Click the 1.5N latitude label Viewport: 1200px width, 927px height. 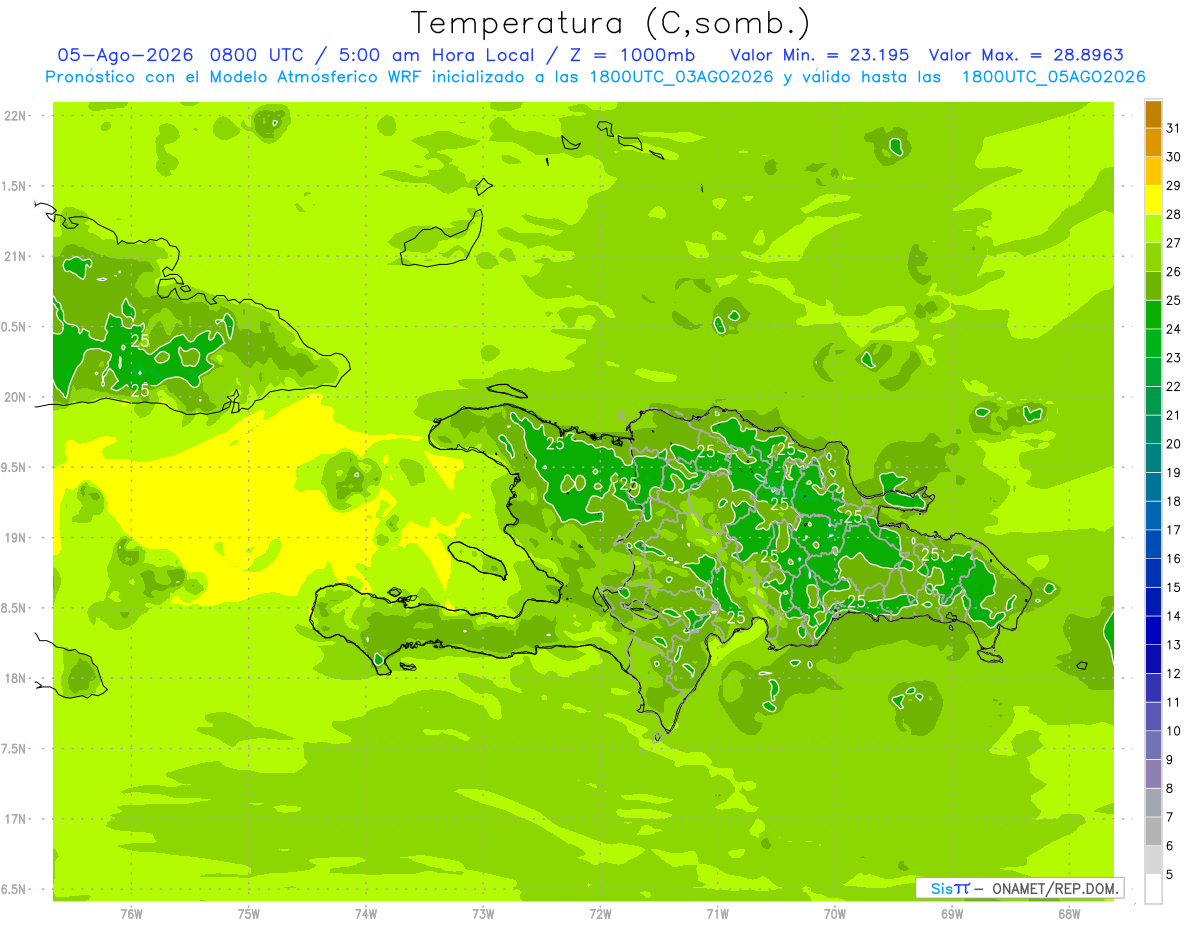[14, 186]
